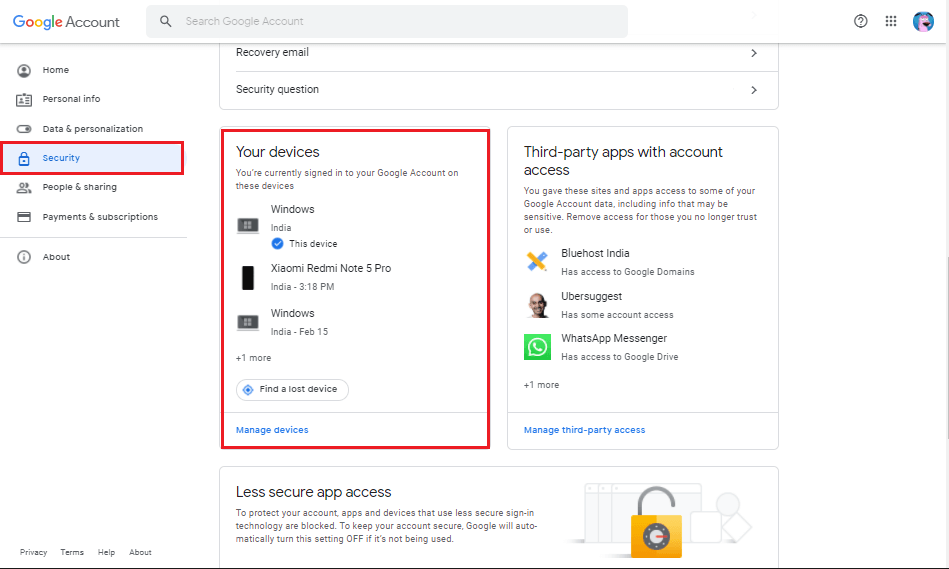
Task: Click the Find a lost device button
Action: (292, 389)
